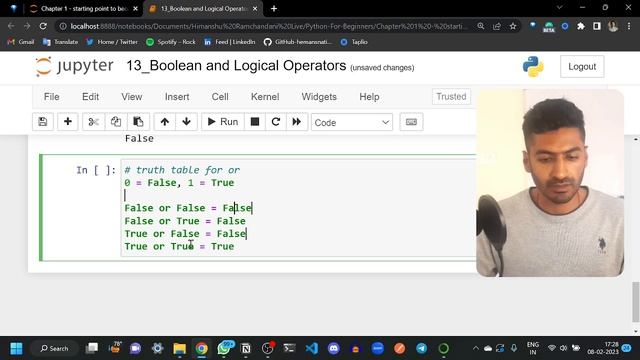This screenshot has width=640, height=360.
Task: Click the Jupyter logo
Action: (74, 66)
